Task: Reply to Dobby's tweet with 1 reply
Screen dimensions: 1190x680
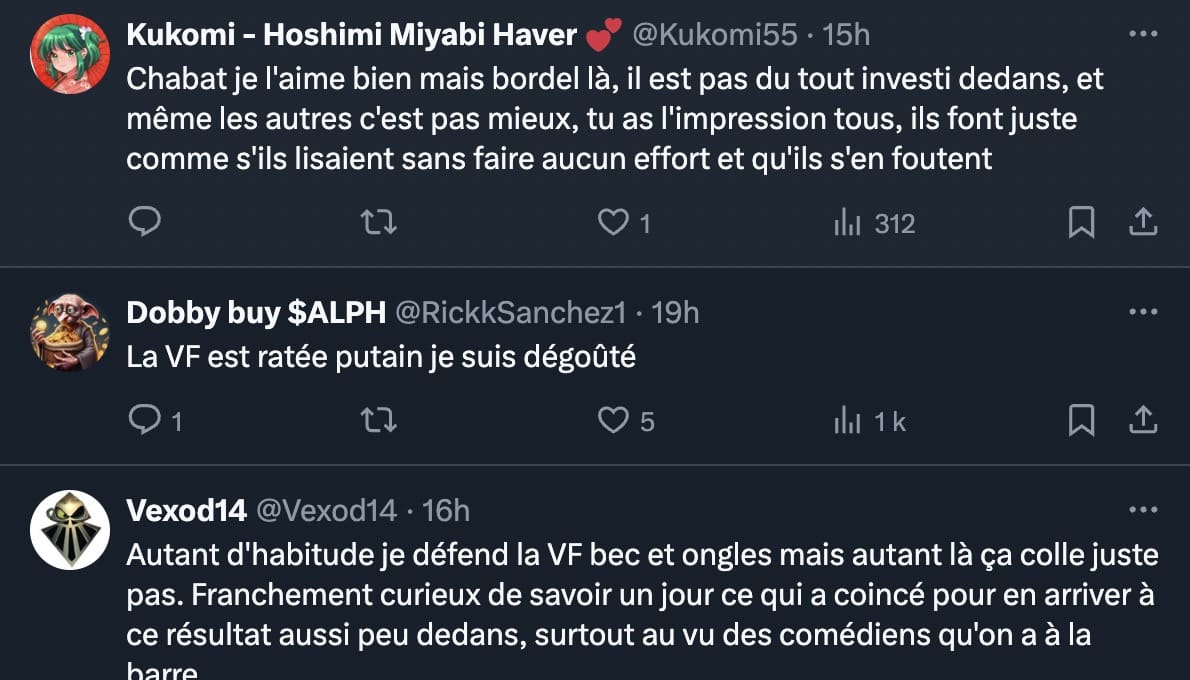Action: coord(146,421)
